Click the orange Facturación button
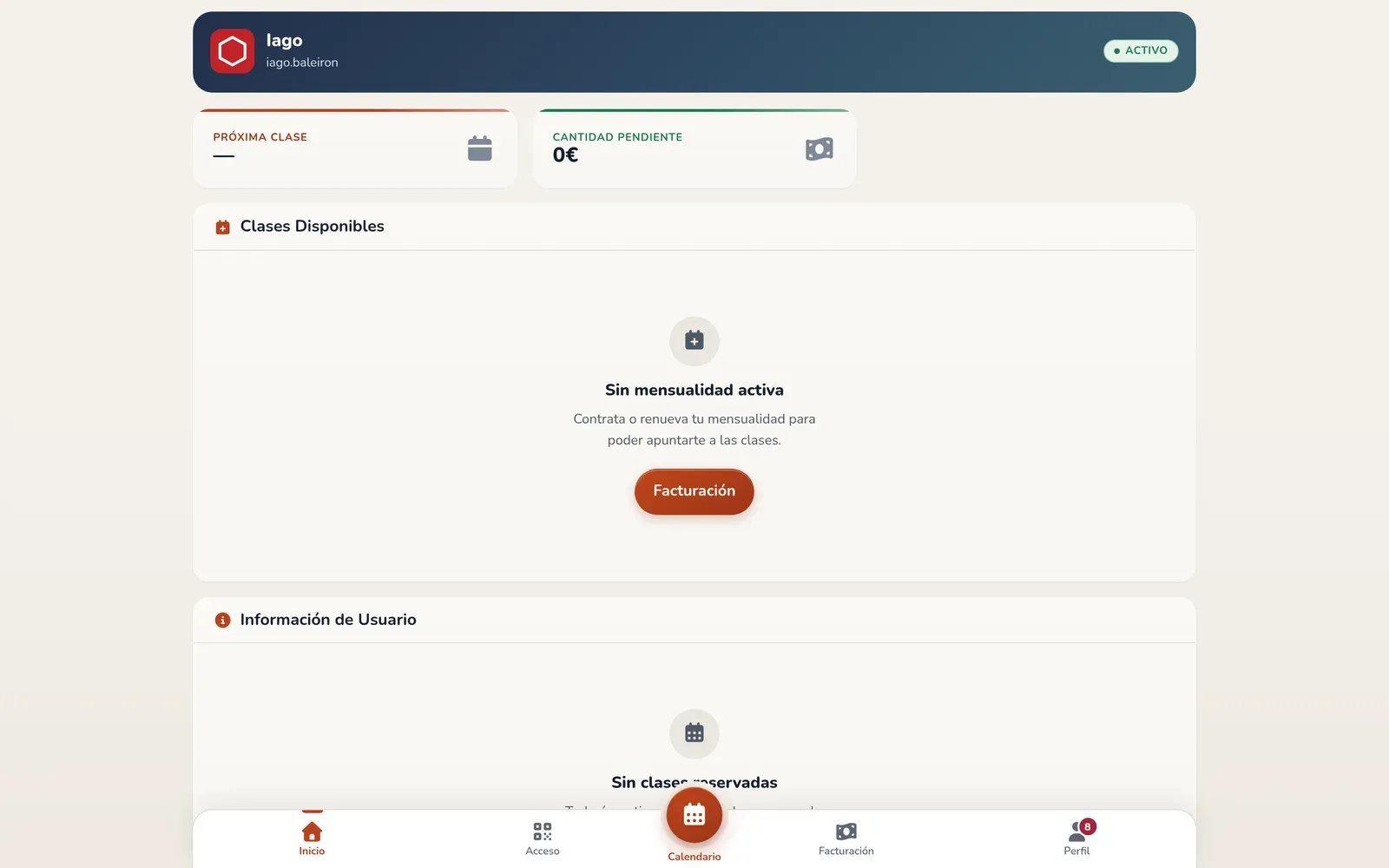The height and width of the screenshot is (868, 1389). coord(694,491)
